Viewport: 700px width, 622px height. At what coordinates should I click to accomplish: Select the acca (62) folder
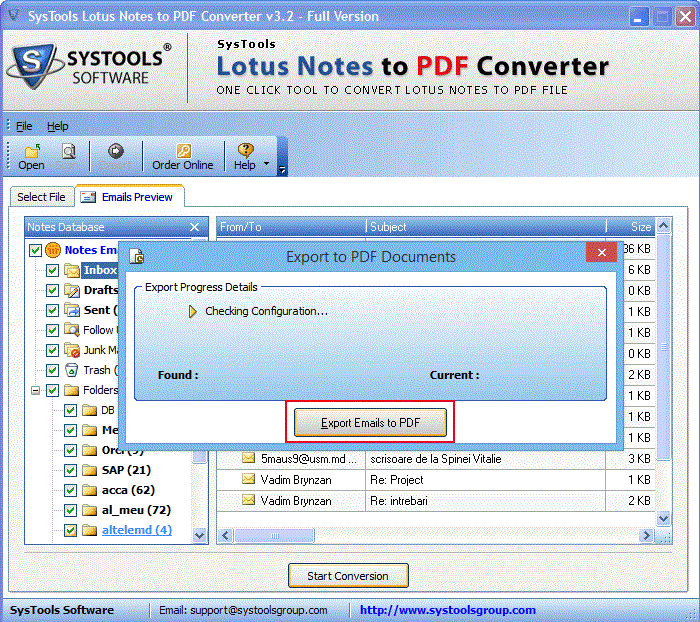pyautogui.click(x=128, y=490)
